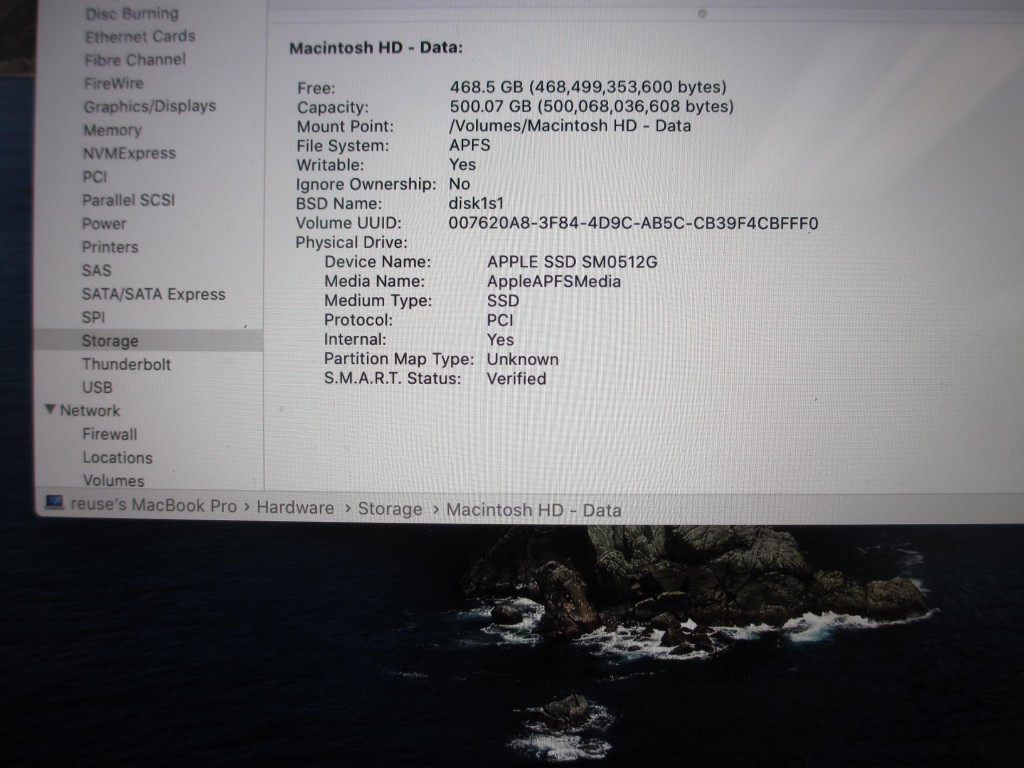
Task: Show Power information
Action: pos(104,223)
